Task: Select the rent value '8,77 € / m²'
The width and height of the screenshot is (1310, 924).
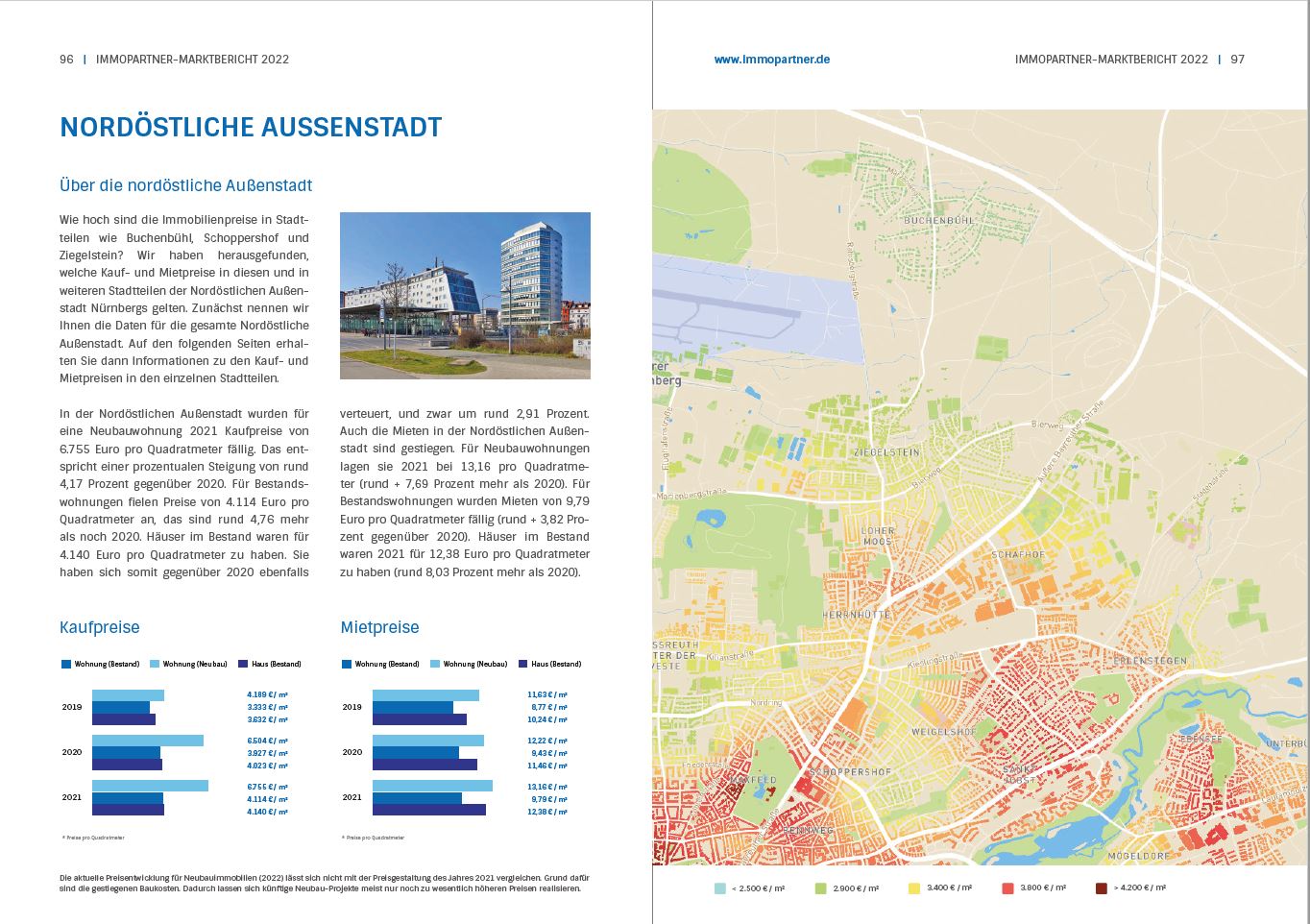Action: click(x=549, y=707)
